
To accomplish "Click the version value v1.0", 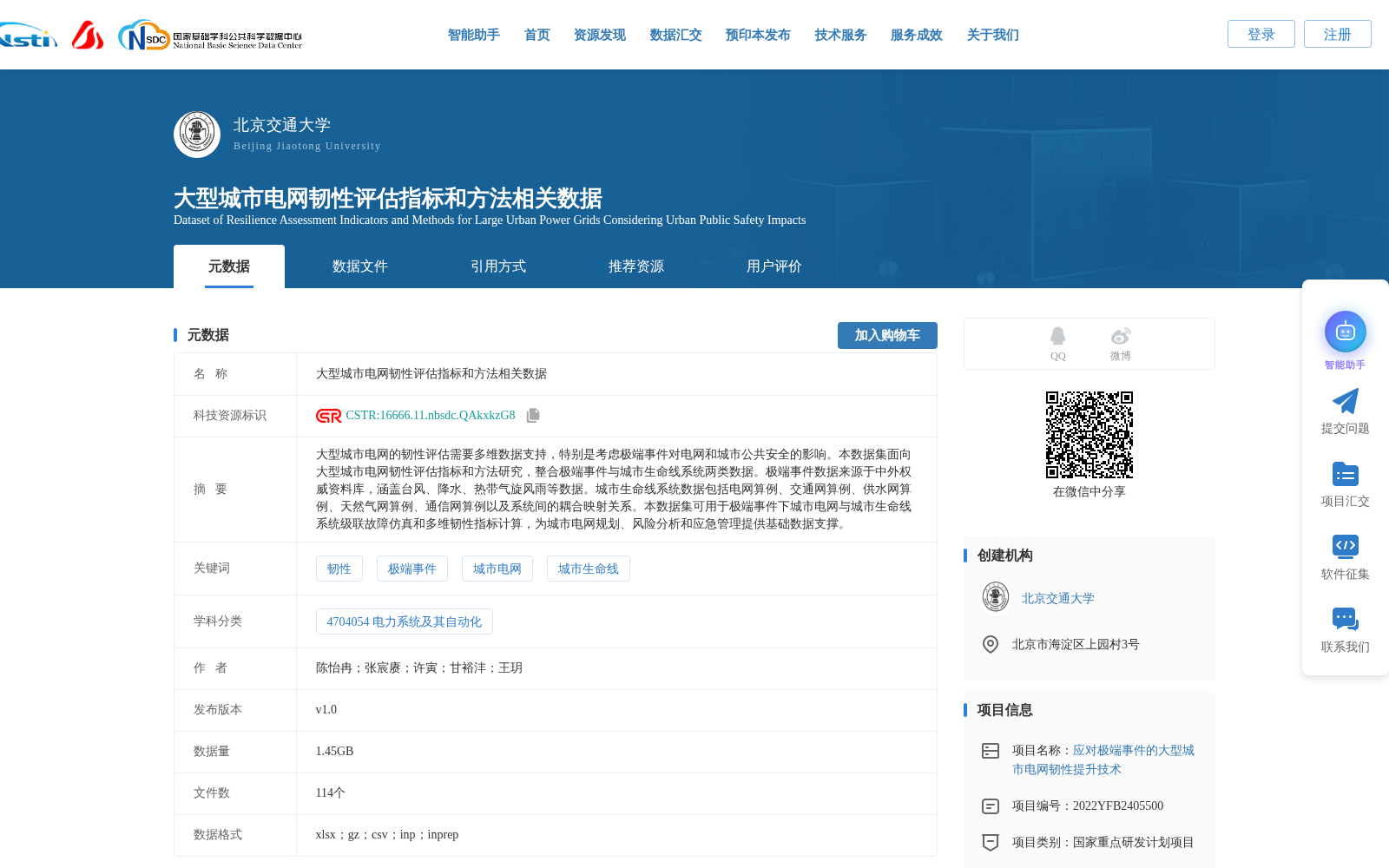I will coord(326,710).
